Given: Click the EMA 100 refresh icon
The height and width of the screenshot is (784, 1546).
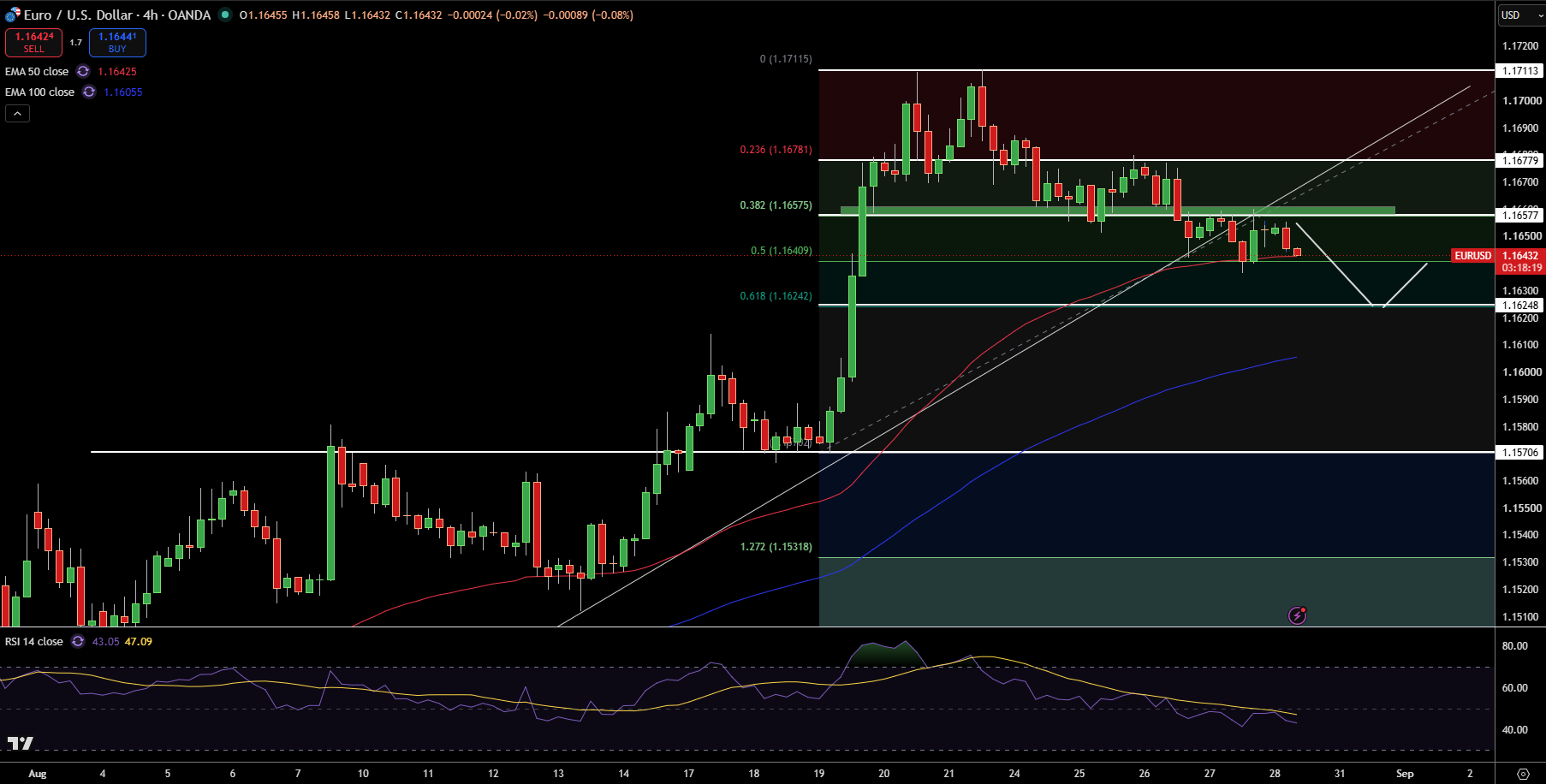Looking at the screenshot, I should point(89,92).
